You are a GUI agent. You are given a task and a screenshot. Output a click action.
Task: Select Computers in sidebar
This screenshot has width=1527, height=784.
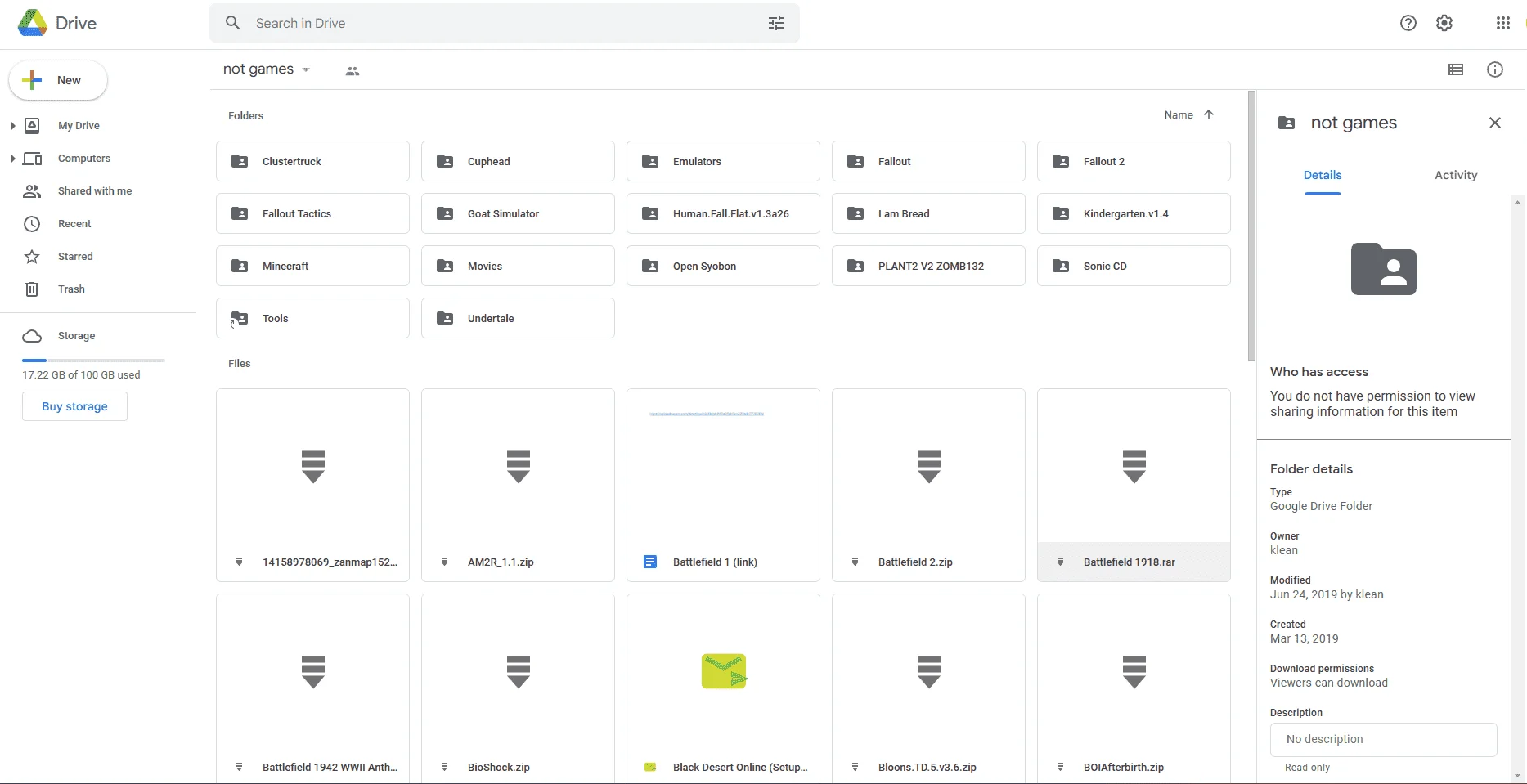click(x=84, y=159)
